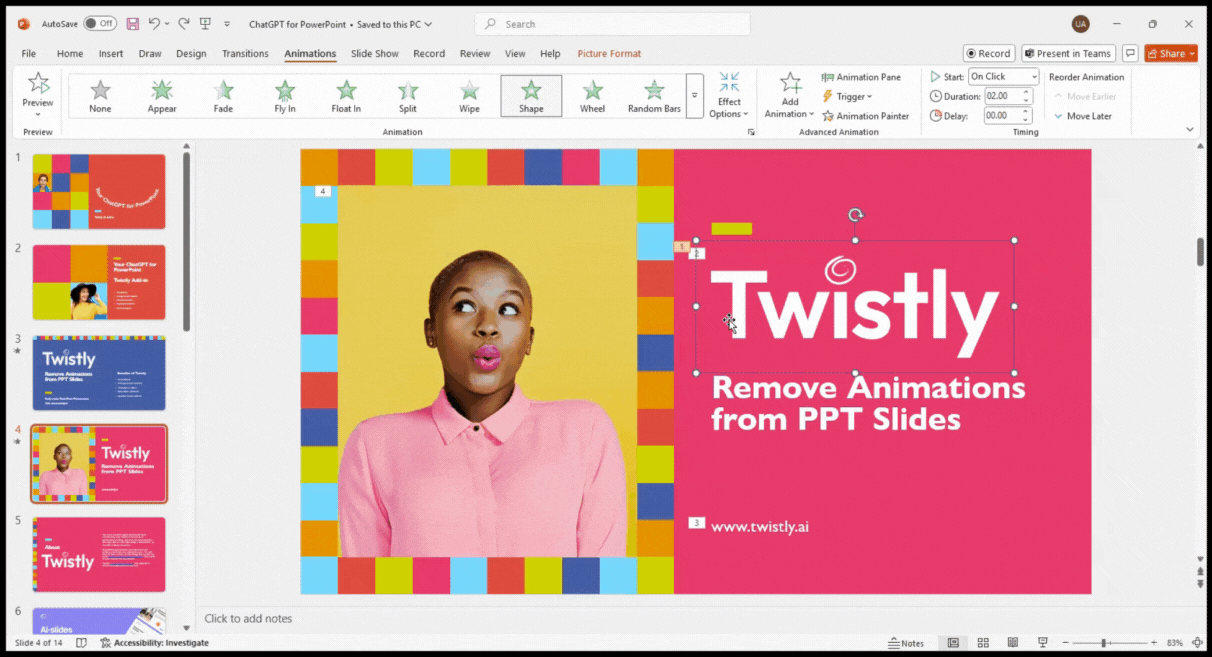Open the Effect Options dropdown
1212x657 pixels.
[x=729, y=95]
